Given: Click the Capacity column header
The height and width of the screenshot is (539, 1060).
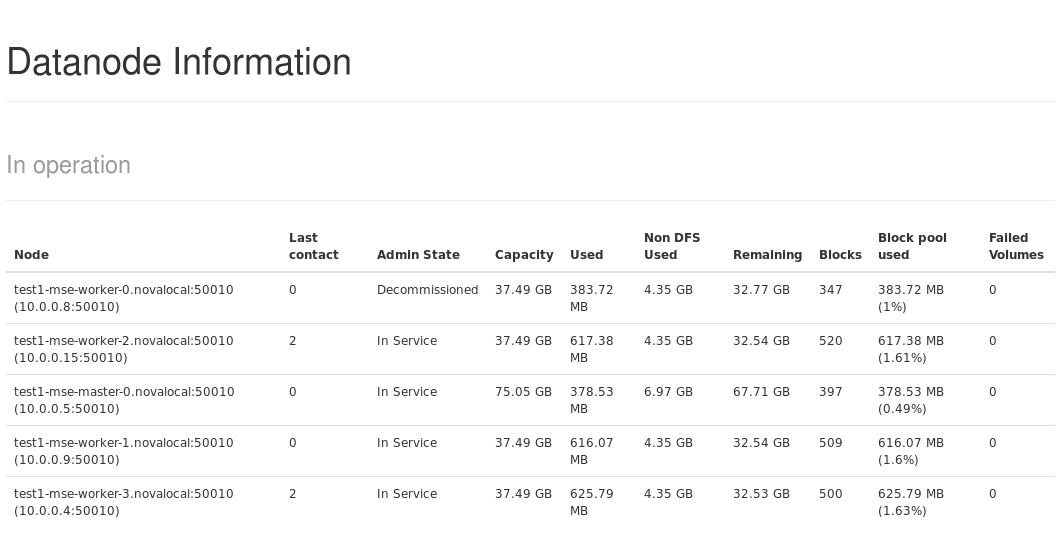Looking at the screenshot, I should pos(524,255).
